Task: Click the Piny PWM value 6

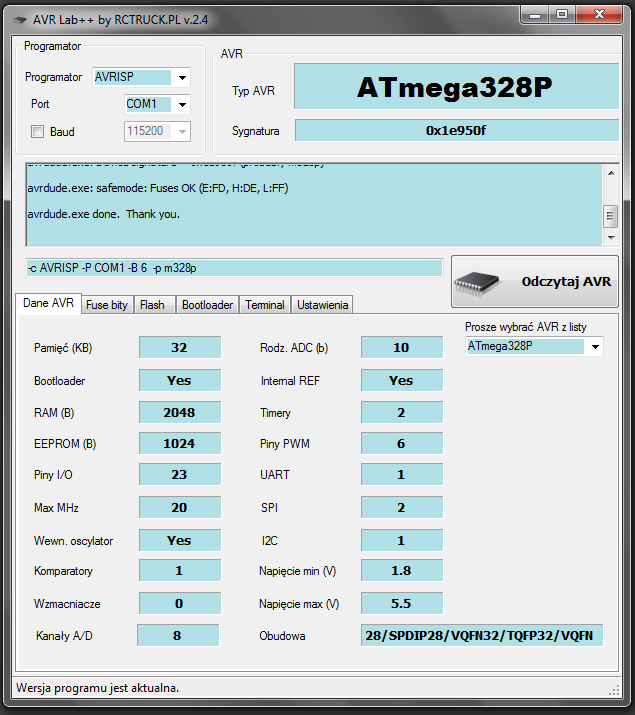Action: tap(402, 443)
